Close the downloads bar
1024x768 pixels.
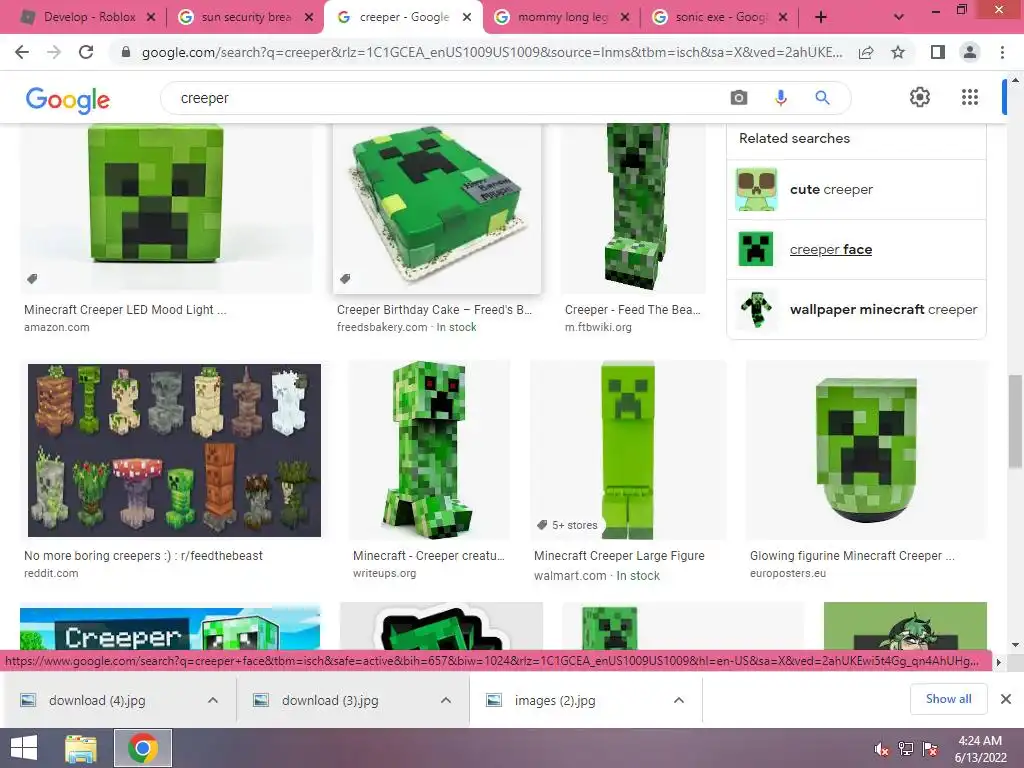[x=1006, y=699]
